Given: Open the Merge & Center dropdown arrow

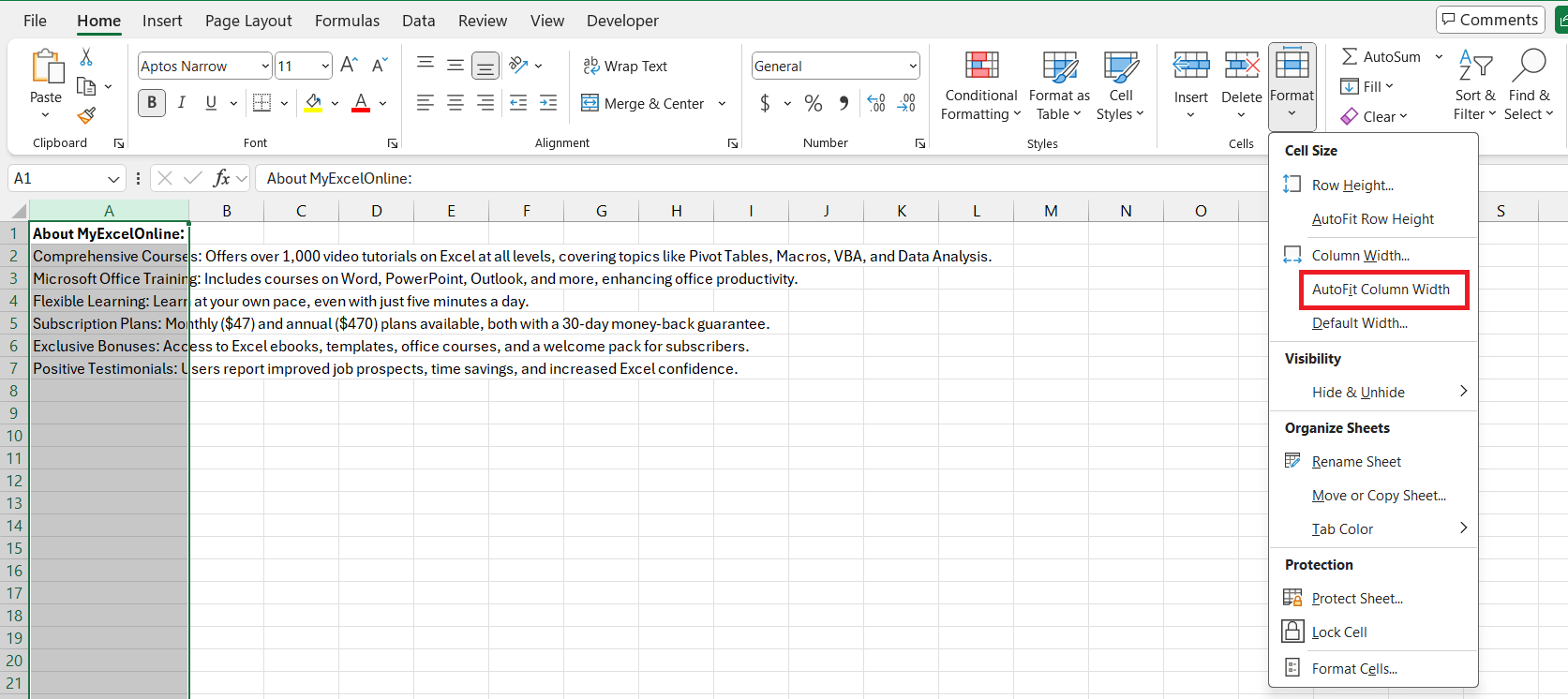Looking at the screenshot, I should tap(722, 103).
